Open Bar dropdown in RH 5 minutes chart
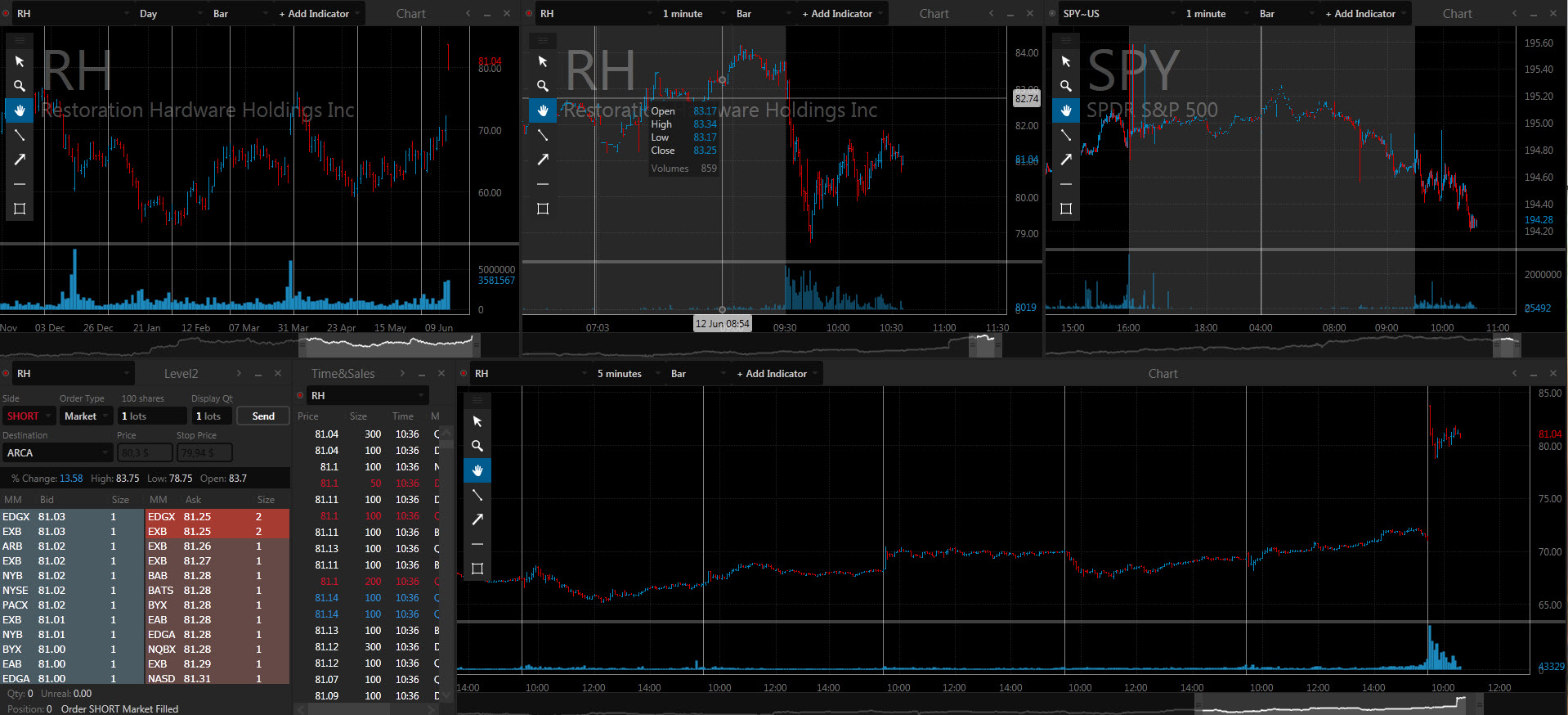Image resolution: width=1568 pixels, height=715 pixels. [698, 374]
